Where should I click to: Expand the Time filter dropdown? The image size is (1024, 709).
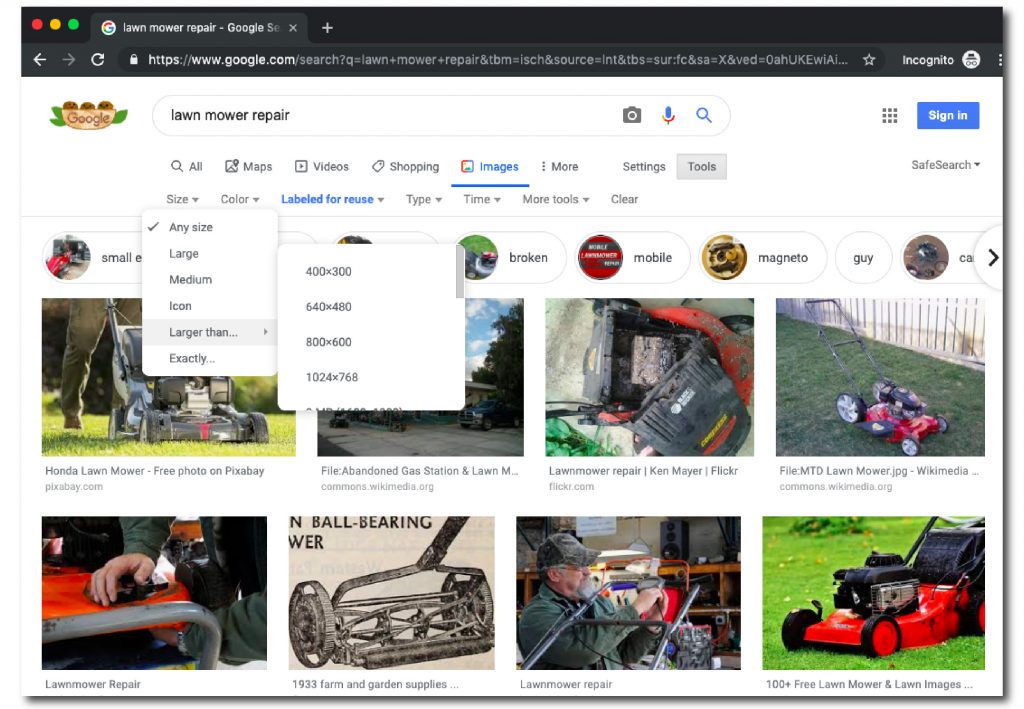482,199
